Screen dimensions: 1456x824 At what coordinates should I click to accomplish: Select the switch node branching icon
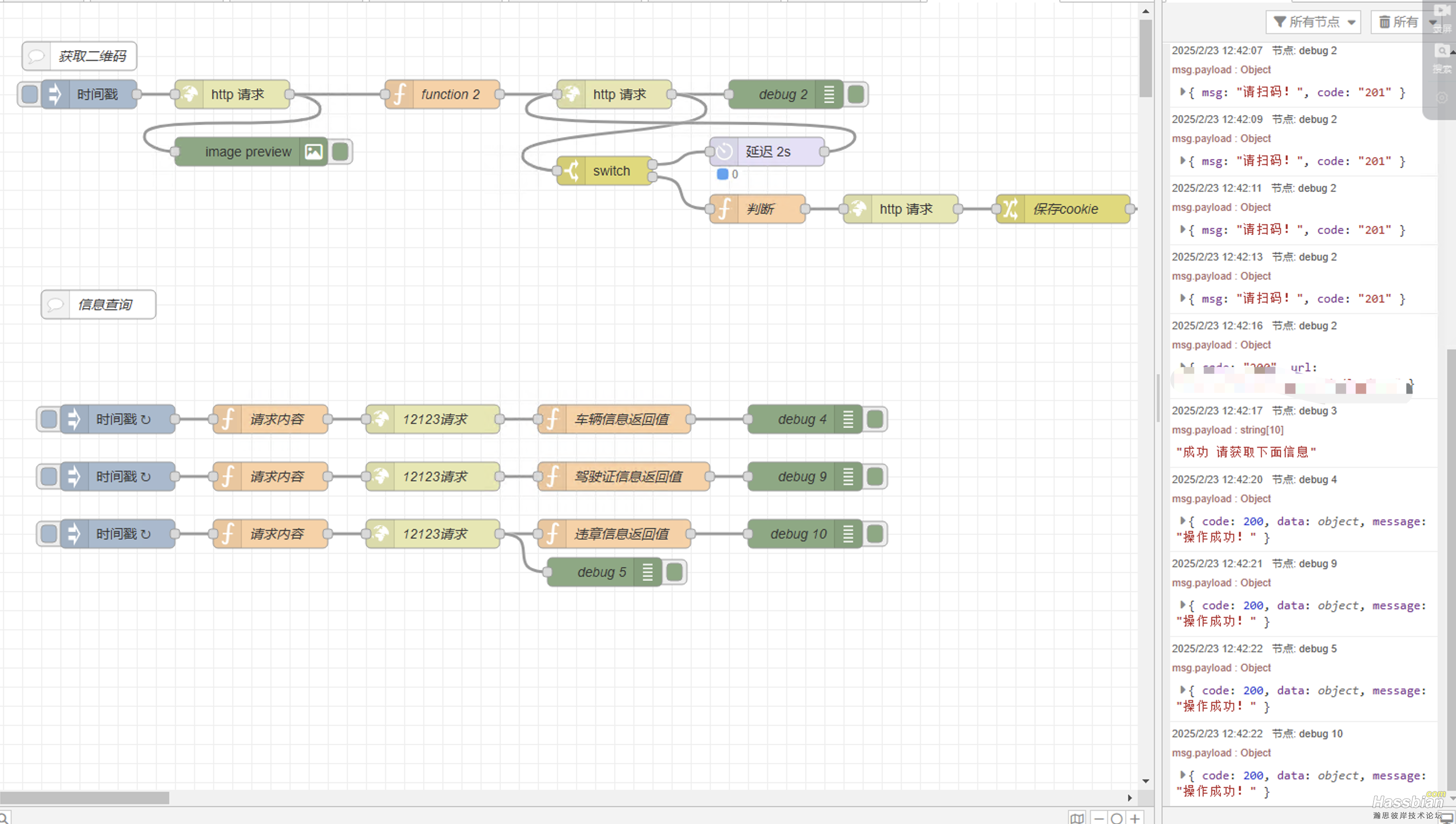point(571,170)
